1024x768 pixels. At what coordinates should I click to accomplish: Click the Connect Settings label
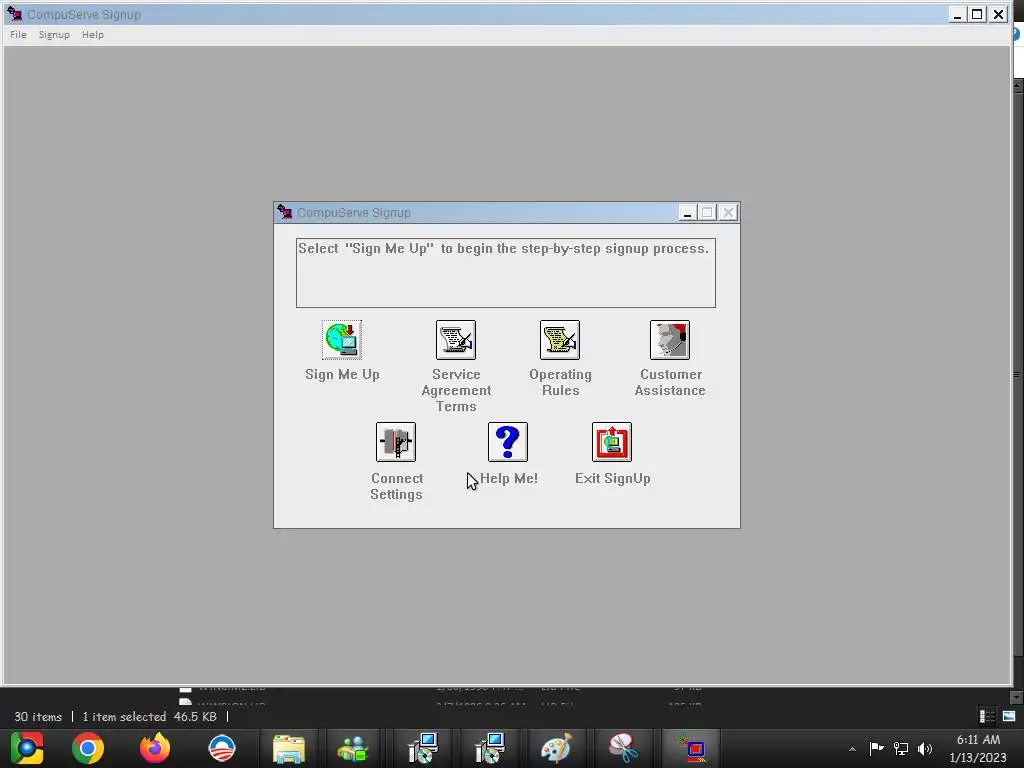[396, 486]
